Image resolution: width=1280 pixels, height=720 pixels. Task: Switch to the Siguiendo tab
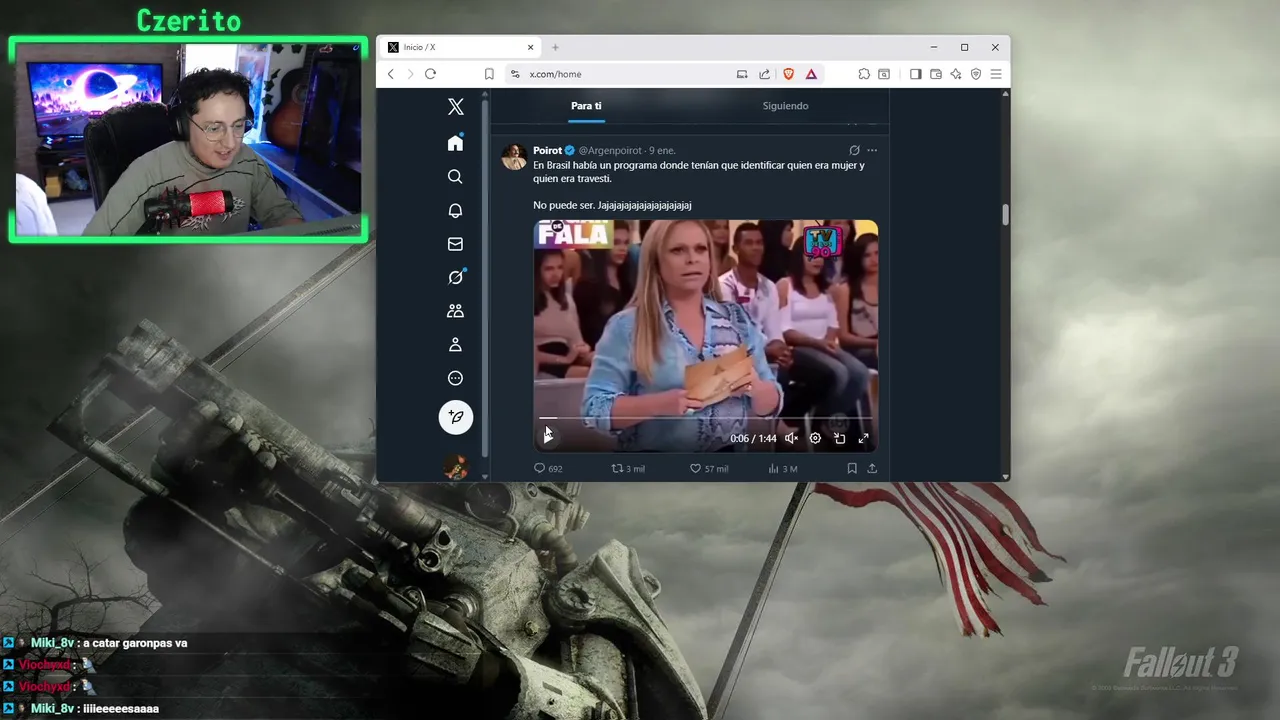point(785,106)
